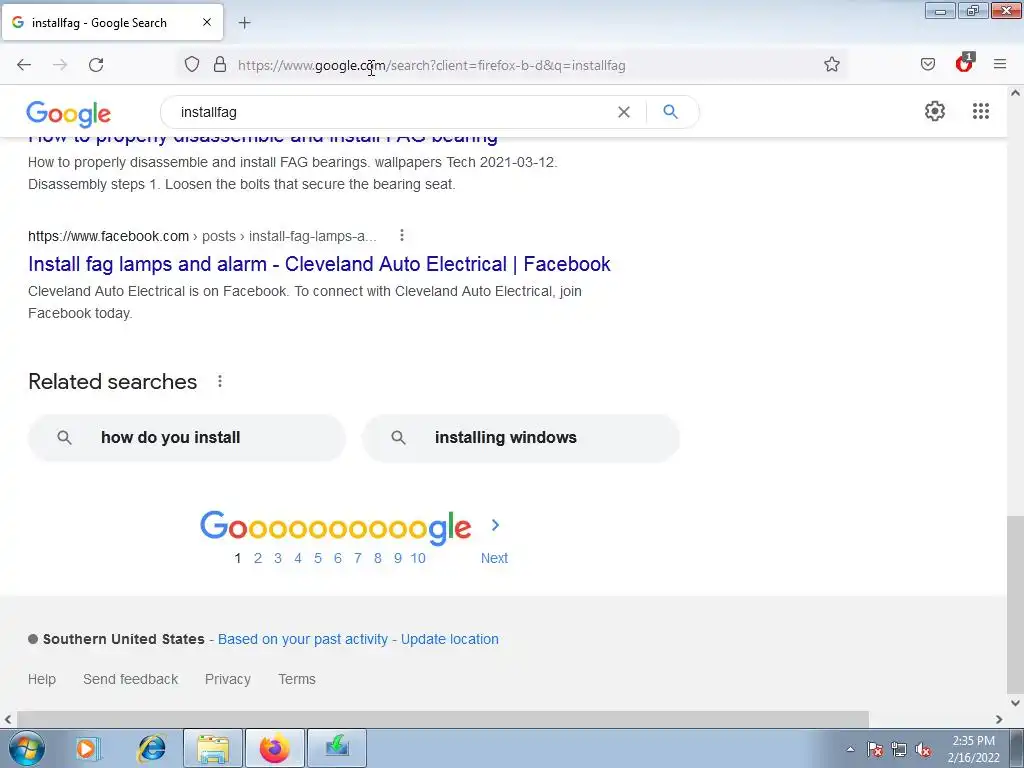Go to results page 10
The height and width of the screenshot is (768, 1024).
[x=418, y=558]
